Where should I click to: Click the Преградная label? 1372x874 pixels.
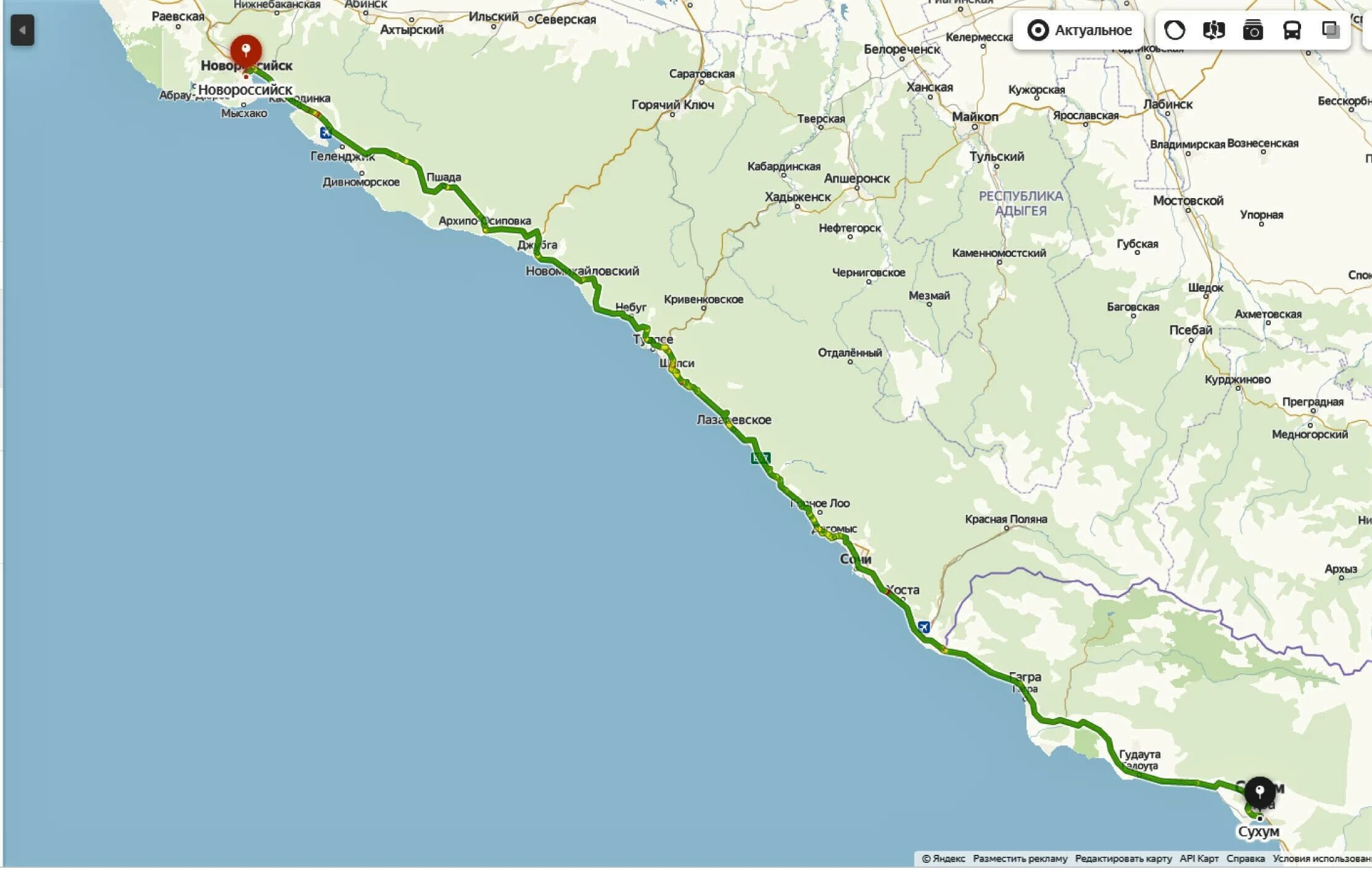coord(1313,402)
